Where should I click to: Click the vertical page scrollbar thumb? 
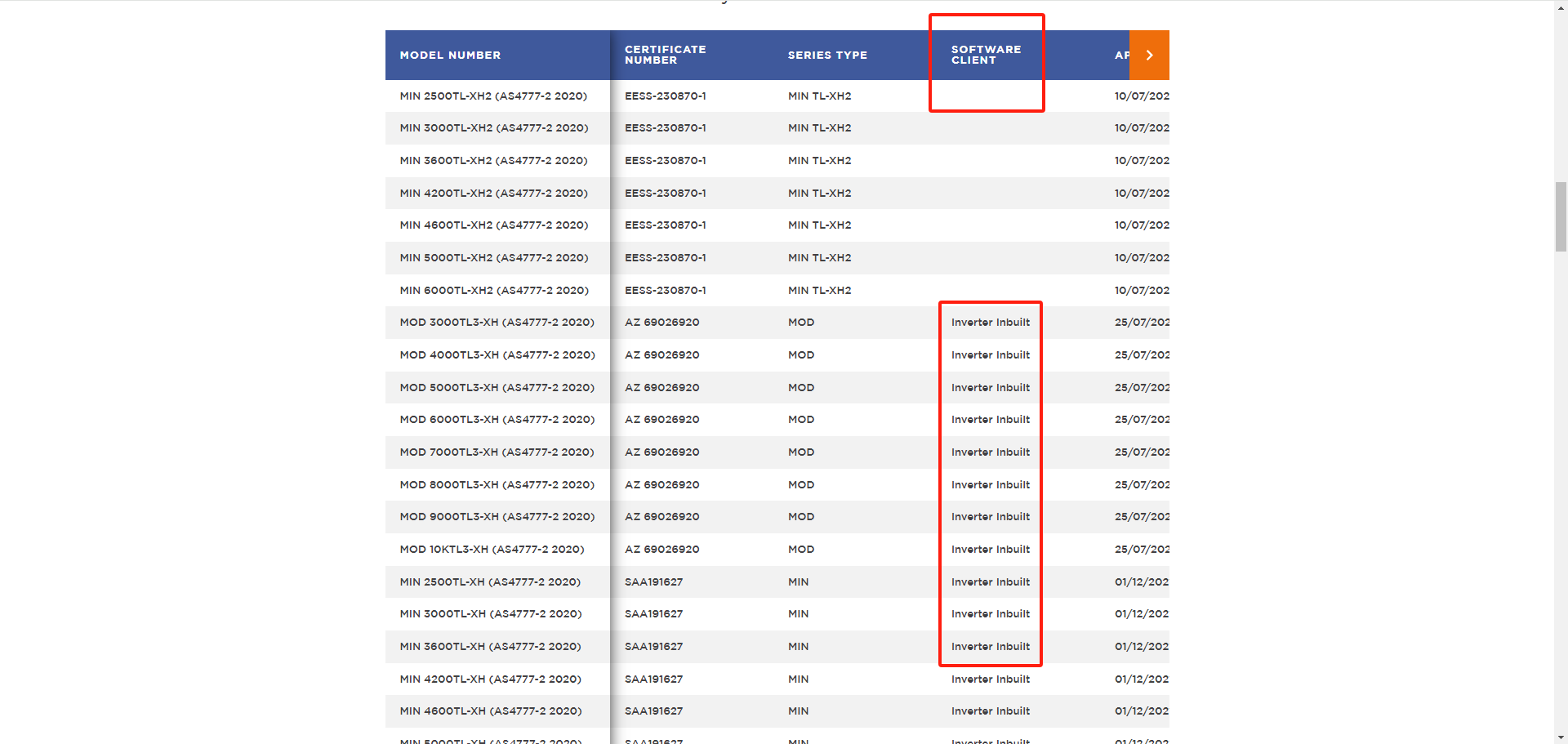[x=1561, y=217]
